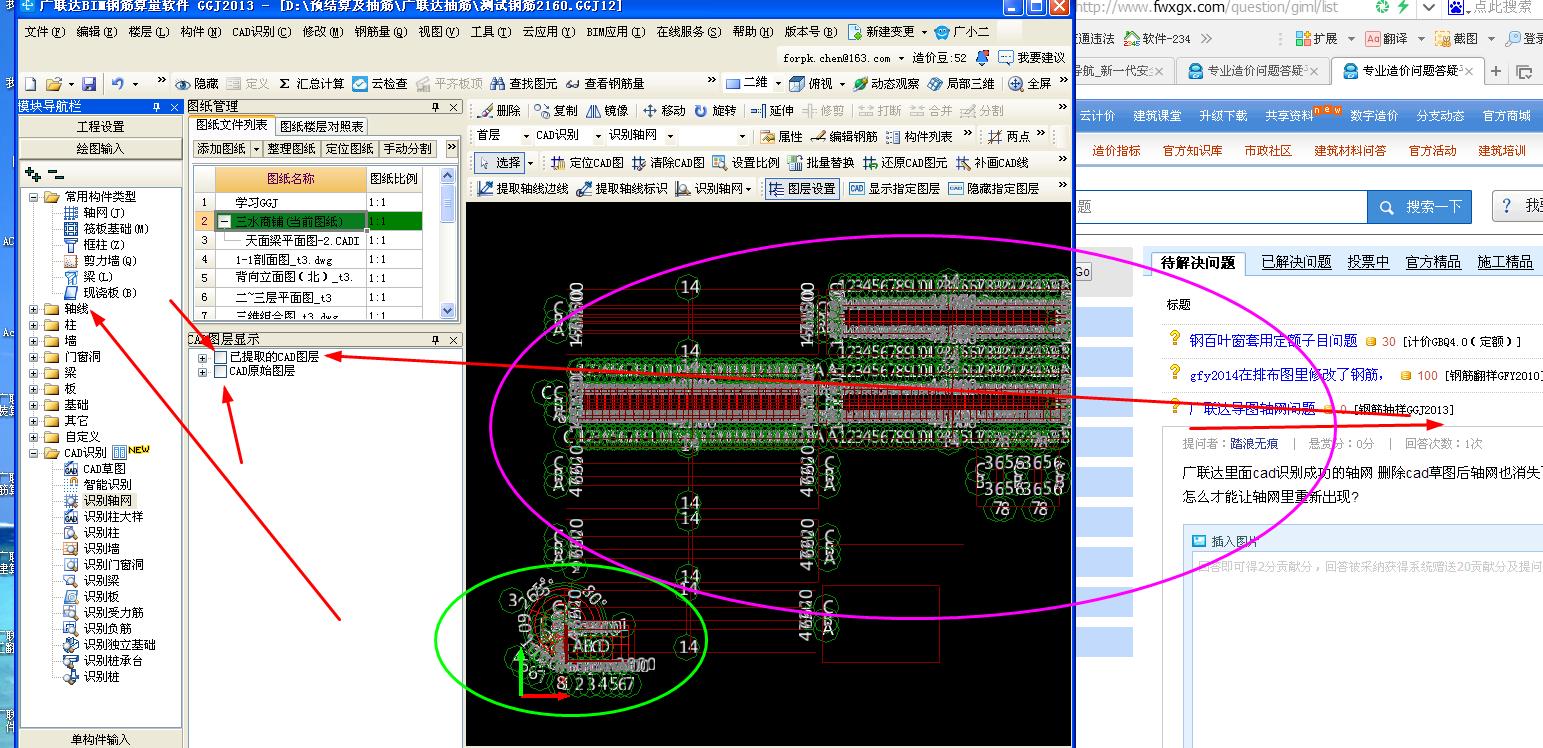Toggle 图层设置 layer settings button
Viewport: 1543px width, 748px height.
pos(802,188)
